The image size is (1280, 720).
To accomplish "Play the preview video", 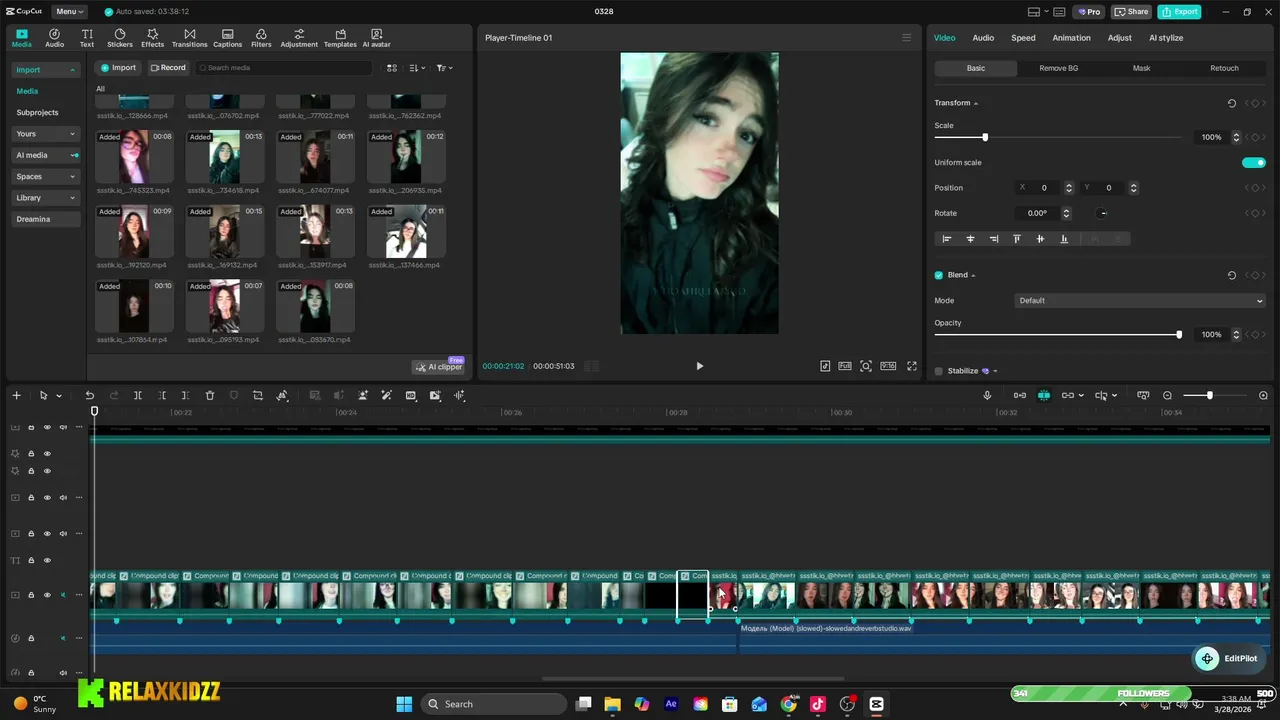I will tap(699, 366).
